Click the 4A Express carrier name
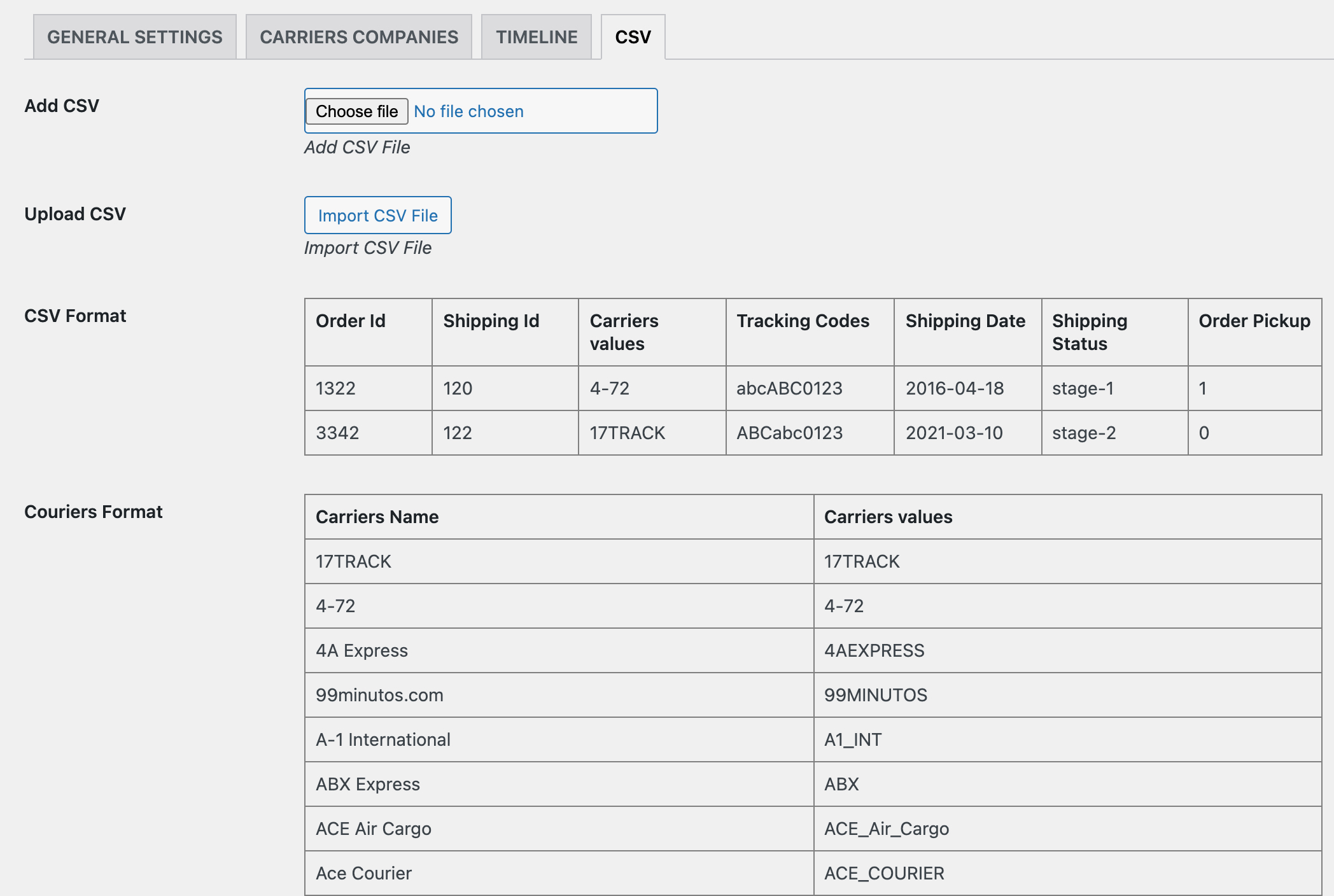 pos(361,650)
